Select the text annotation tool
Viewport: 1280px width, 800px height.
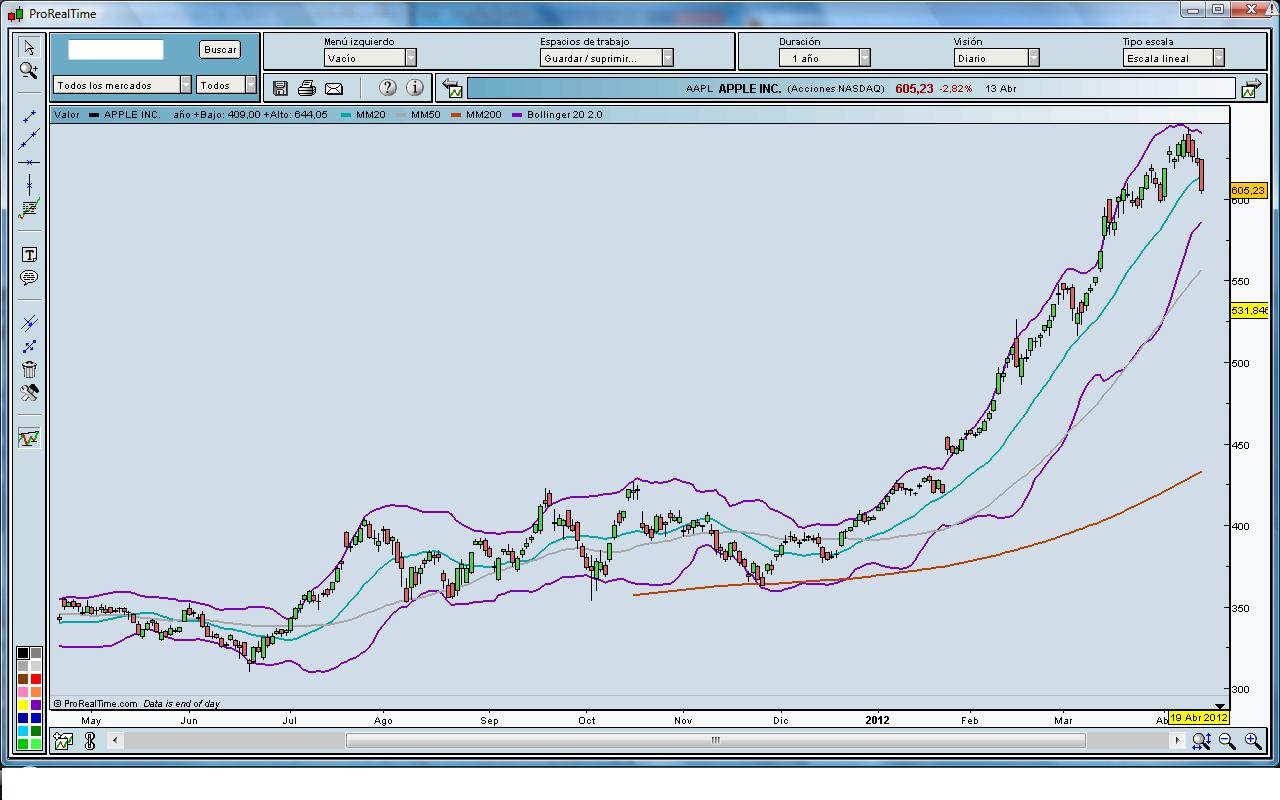point(29,255)
